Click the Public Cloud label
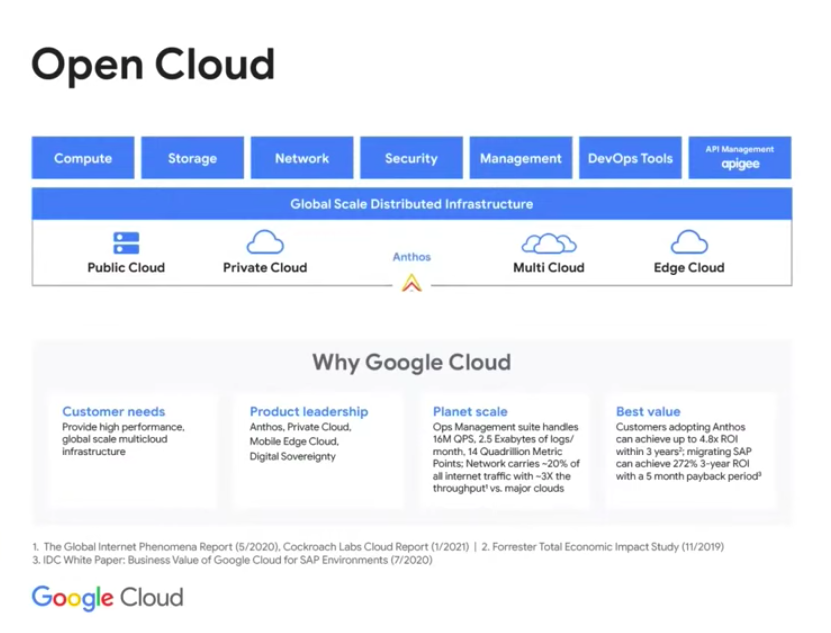This screenshot has width=831, height=633. [x=126, y=267]
